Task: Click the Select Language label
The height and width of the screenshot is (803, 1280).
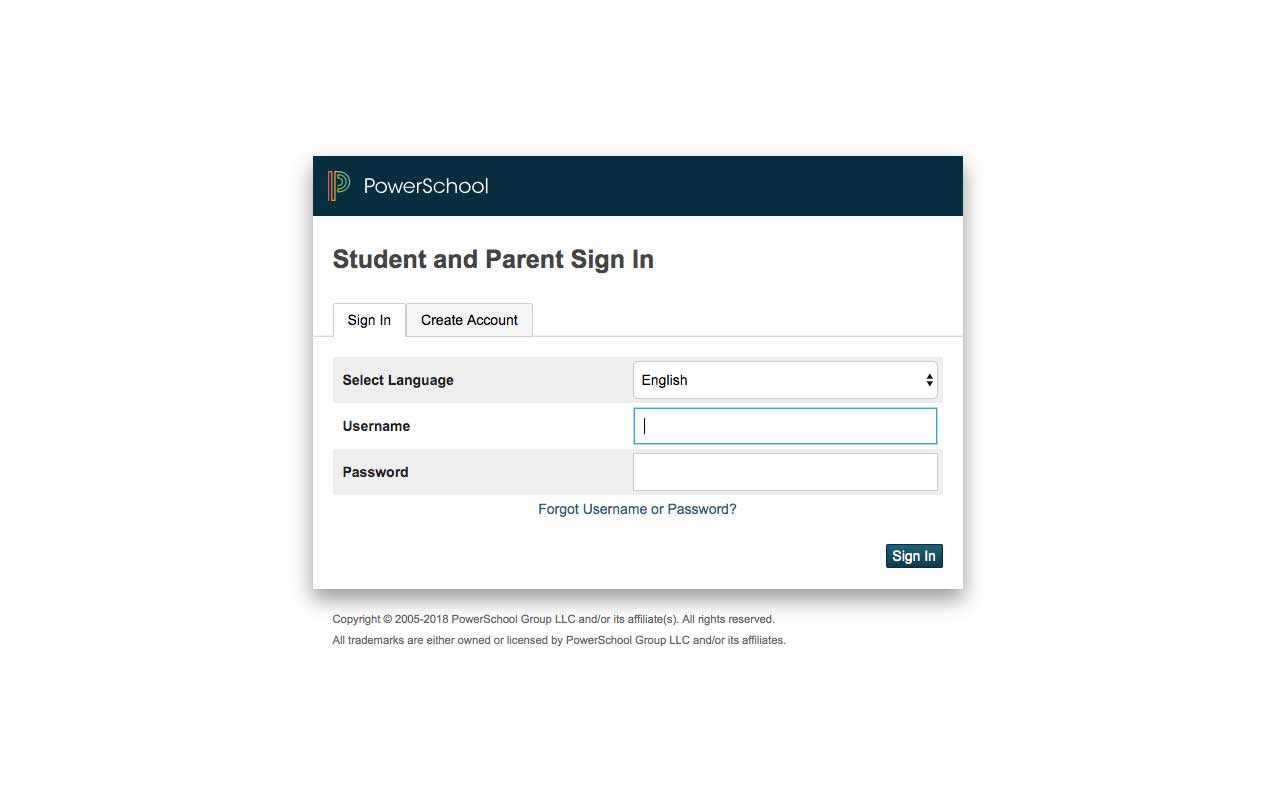Action: click(x=398, y=380)
